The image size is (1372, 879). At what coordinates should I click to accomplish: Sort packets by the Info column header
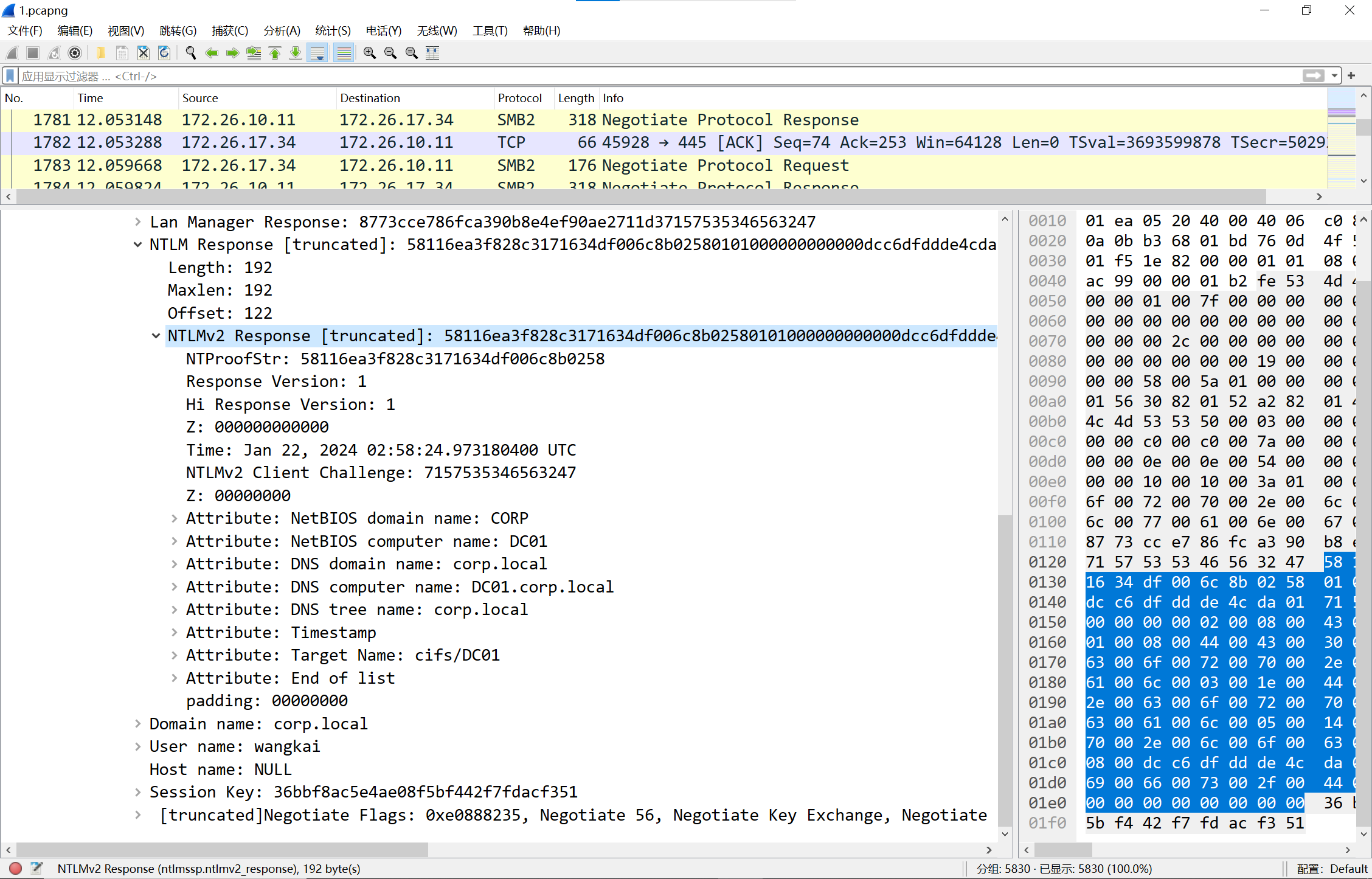coord(963,98)
